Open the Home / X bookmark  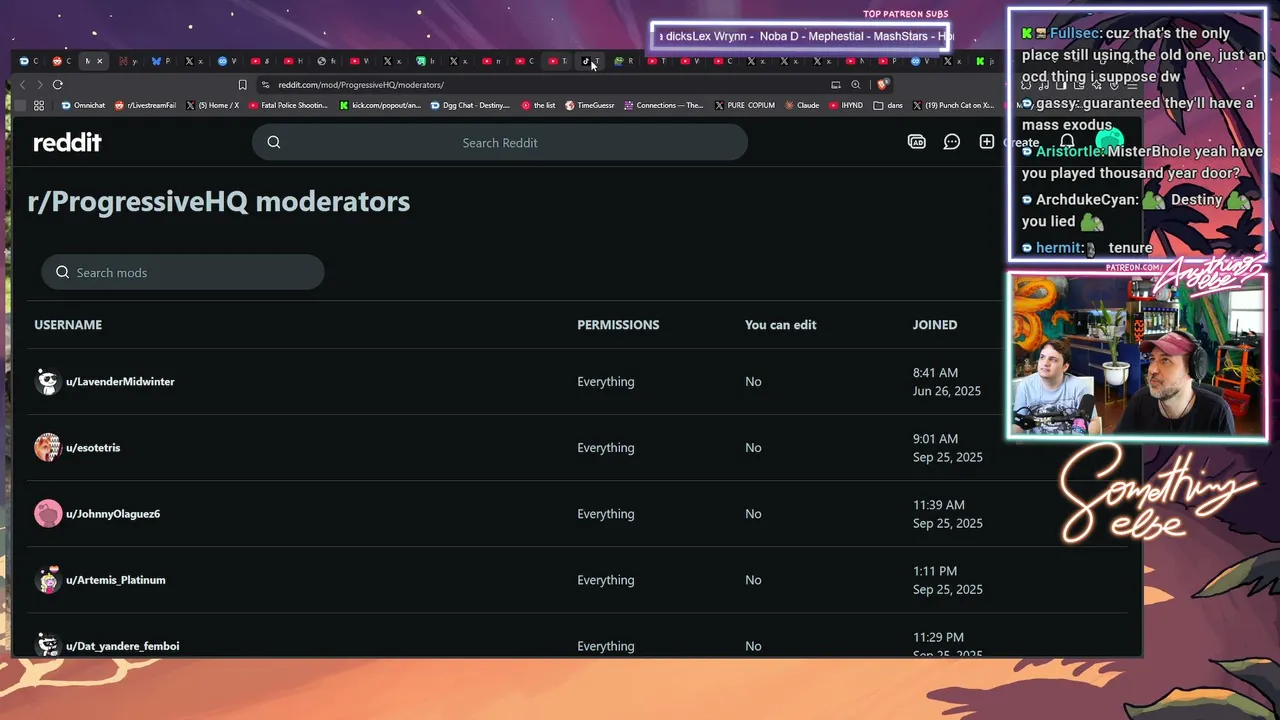click(212, 105)
